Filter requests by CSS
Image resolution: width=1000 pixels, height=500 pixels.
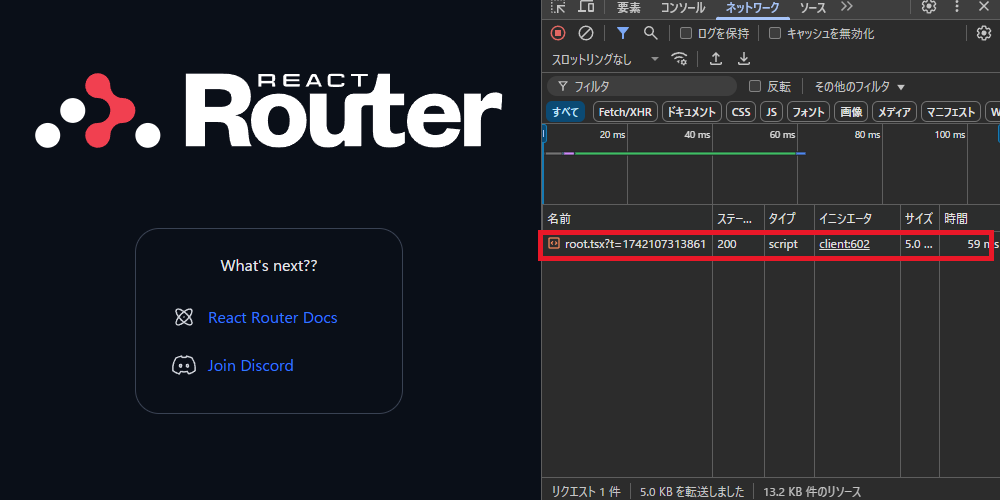[741, 112]
